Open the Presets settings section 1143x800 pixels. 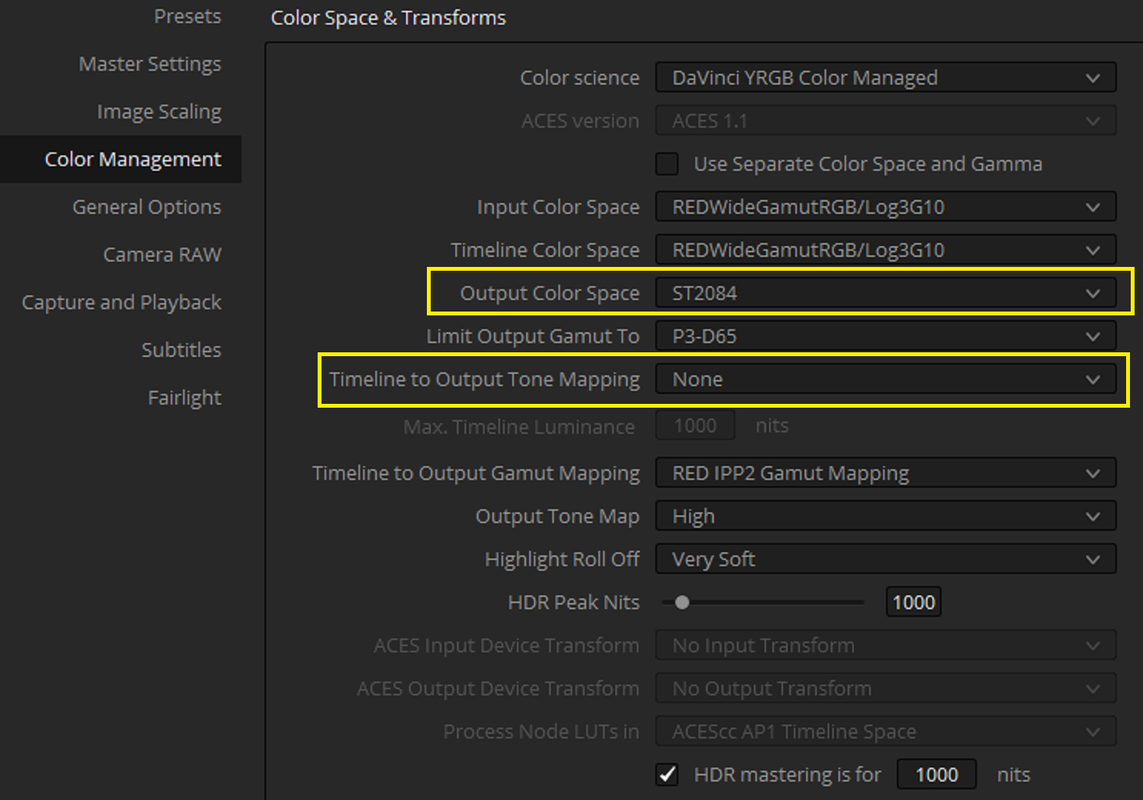[187, 16]
